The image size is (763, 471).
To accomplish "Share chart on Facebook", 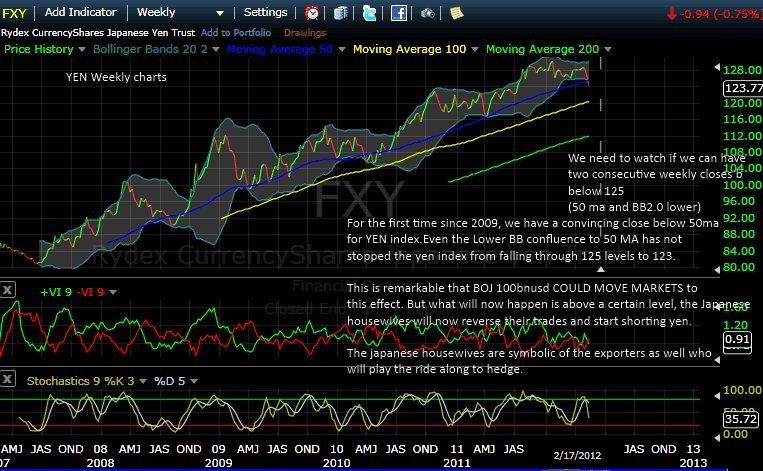I will click(399, 13).
